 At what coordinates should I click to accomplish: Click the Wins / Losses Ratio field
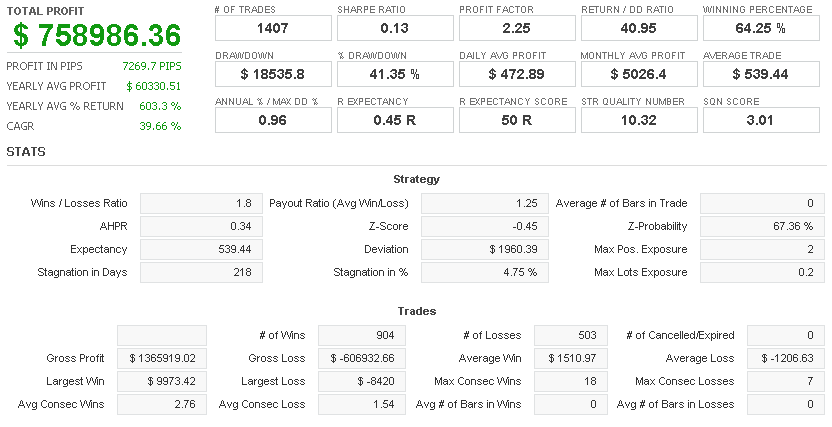click(x=198, y=203)
